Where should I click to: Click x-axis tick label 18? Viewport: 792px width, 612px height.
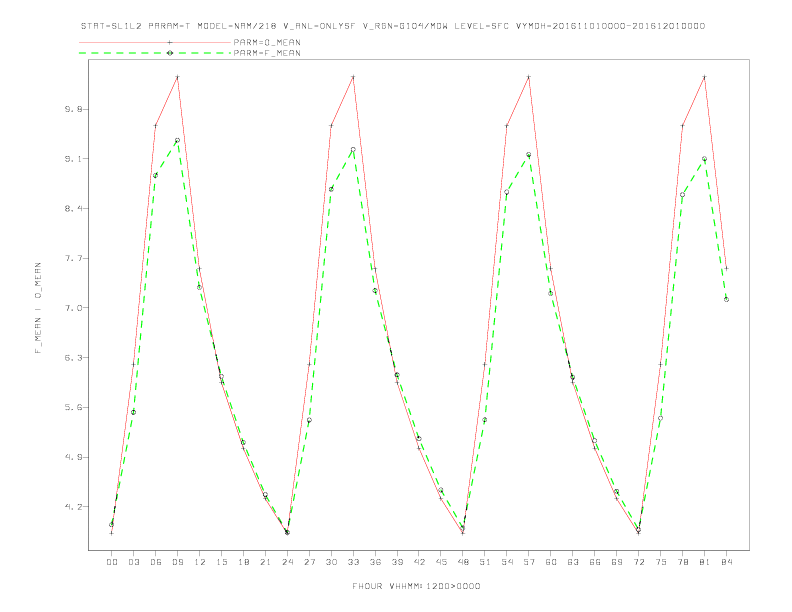point(243,562)
